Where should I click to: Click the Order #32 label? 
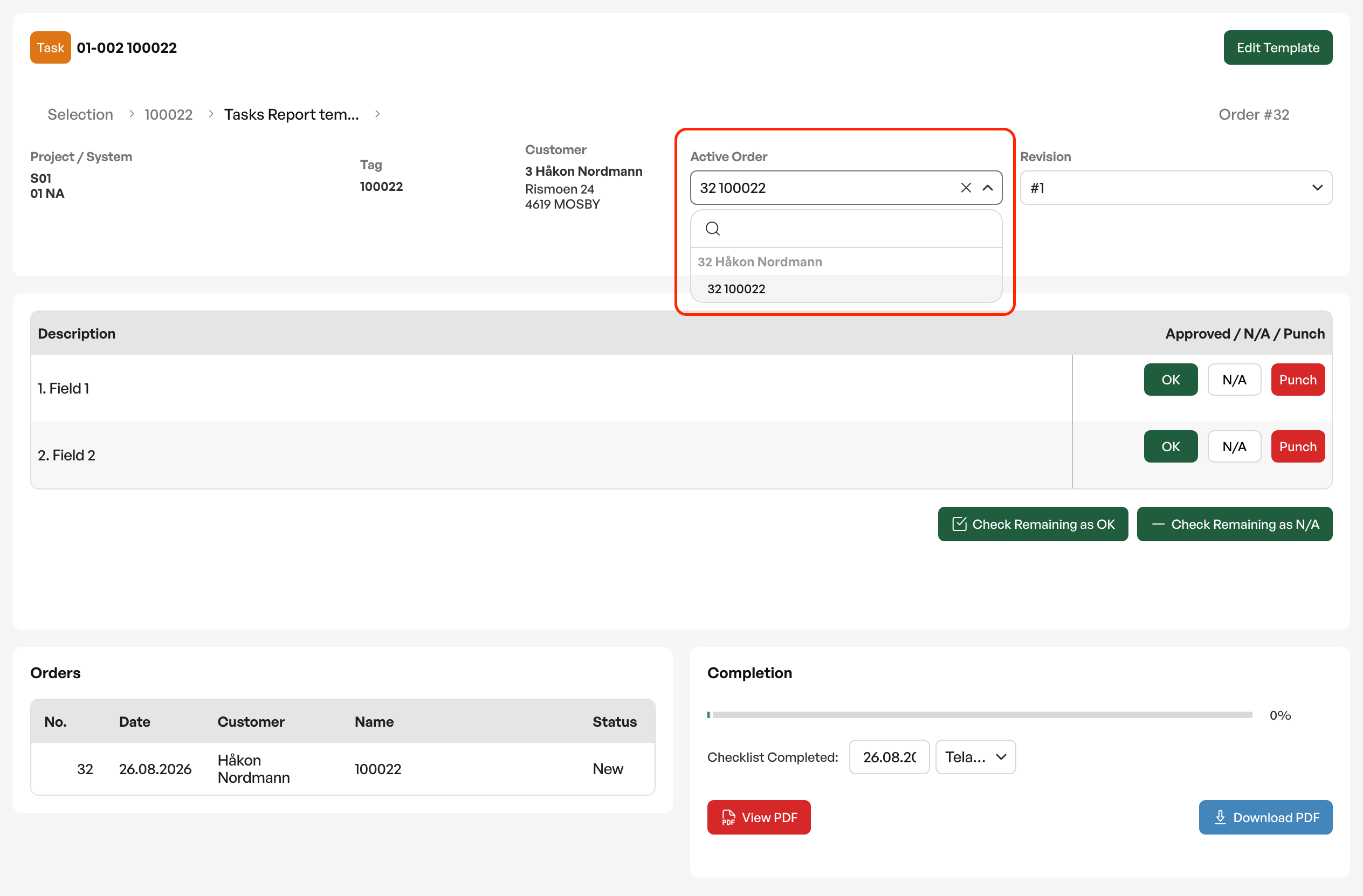(x=1254, y=114)
